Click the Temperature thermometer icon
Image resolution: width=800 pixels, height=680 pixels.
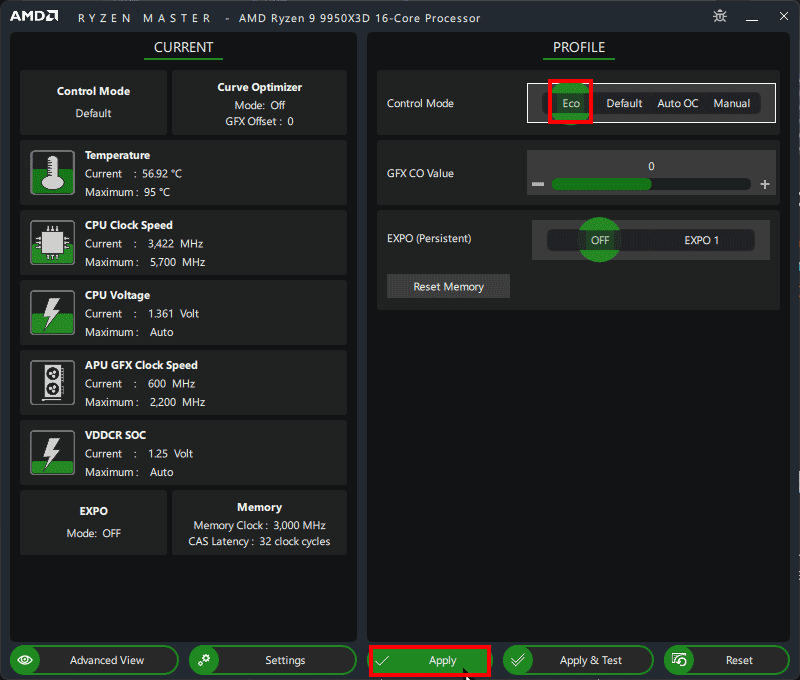click(53, 172)
